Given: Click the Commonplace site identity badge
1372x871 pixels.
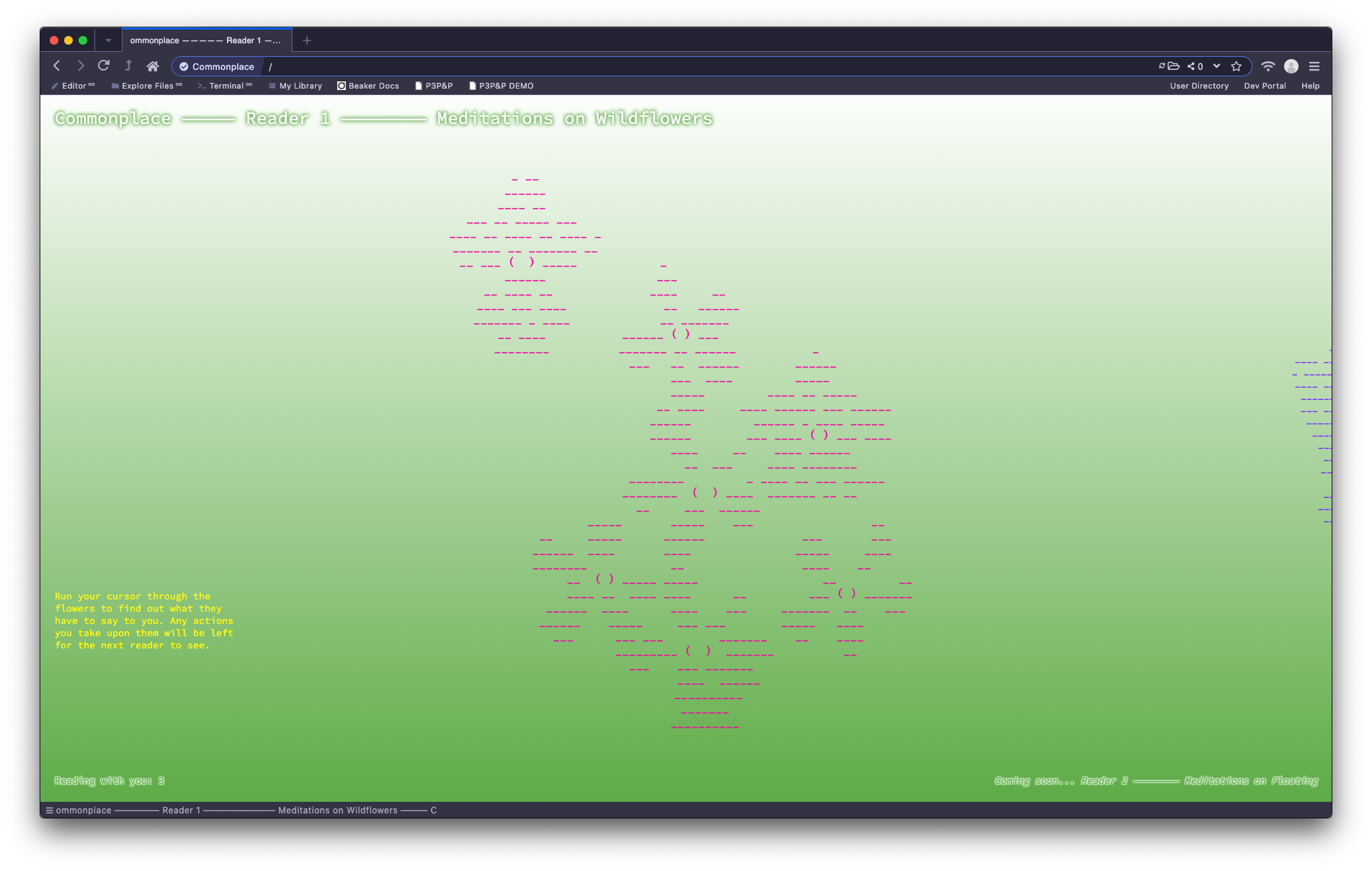Looking at the screenshot, I should tap(217, 66).
